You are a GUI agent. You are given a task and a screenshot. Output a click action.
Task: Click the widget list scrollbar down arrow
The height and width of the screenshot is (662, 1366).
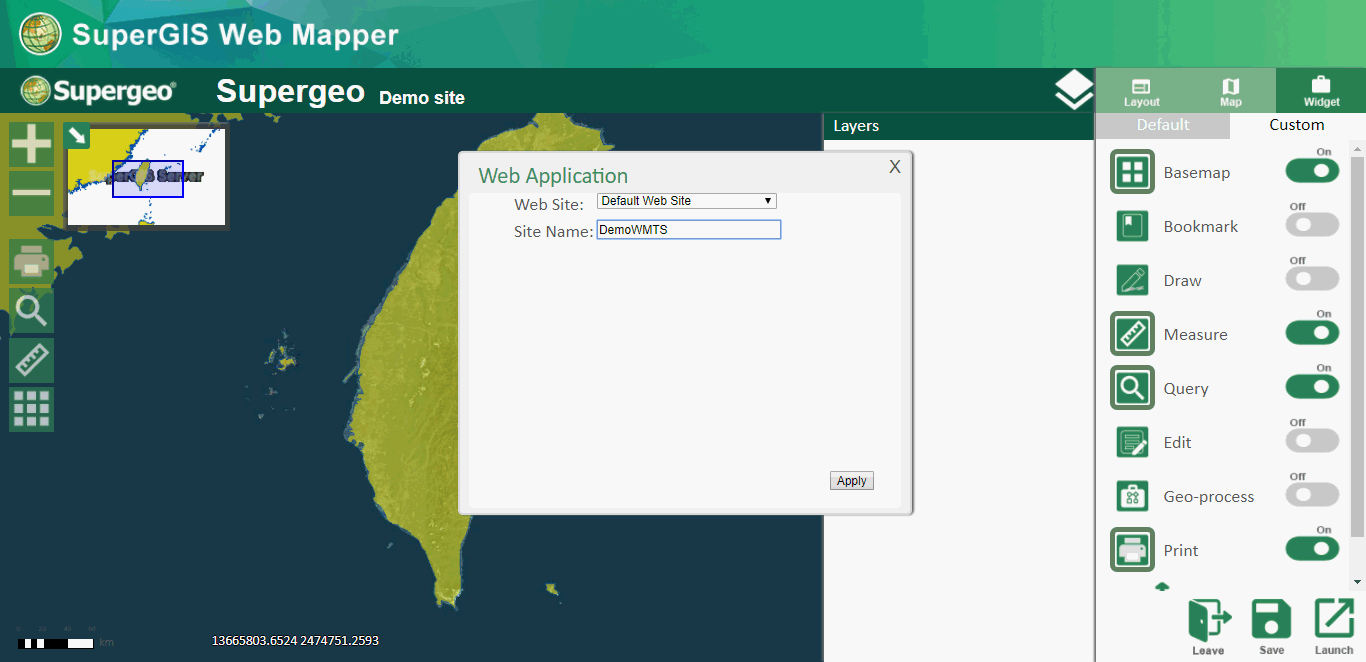[1357, 581]
